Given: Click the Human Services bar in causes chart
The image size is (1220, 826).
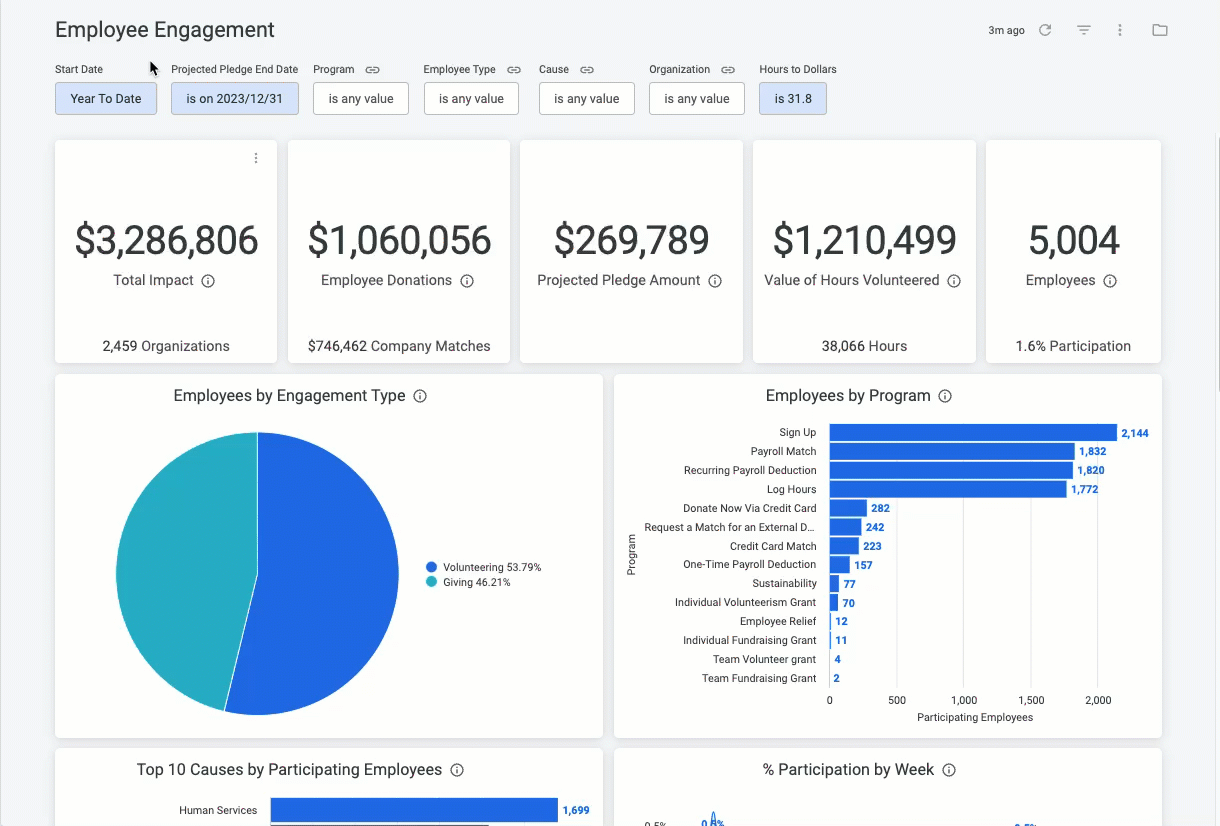Looking at the screenshot, I should [414, 810].
